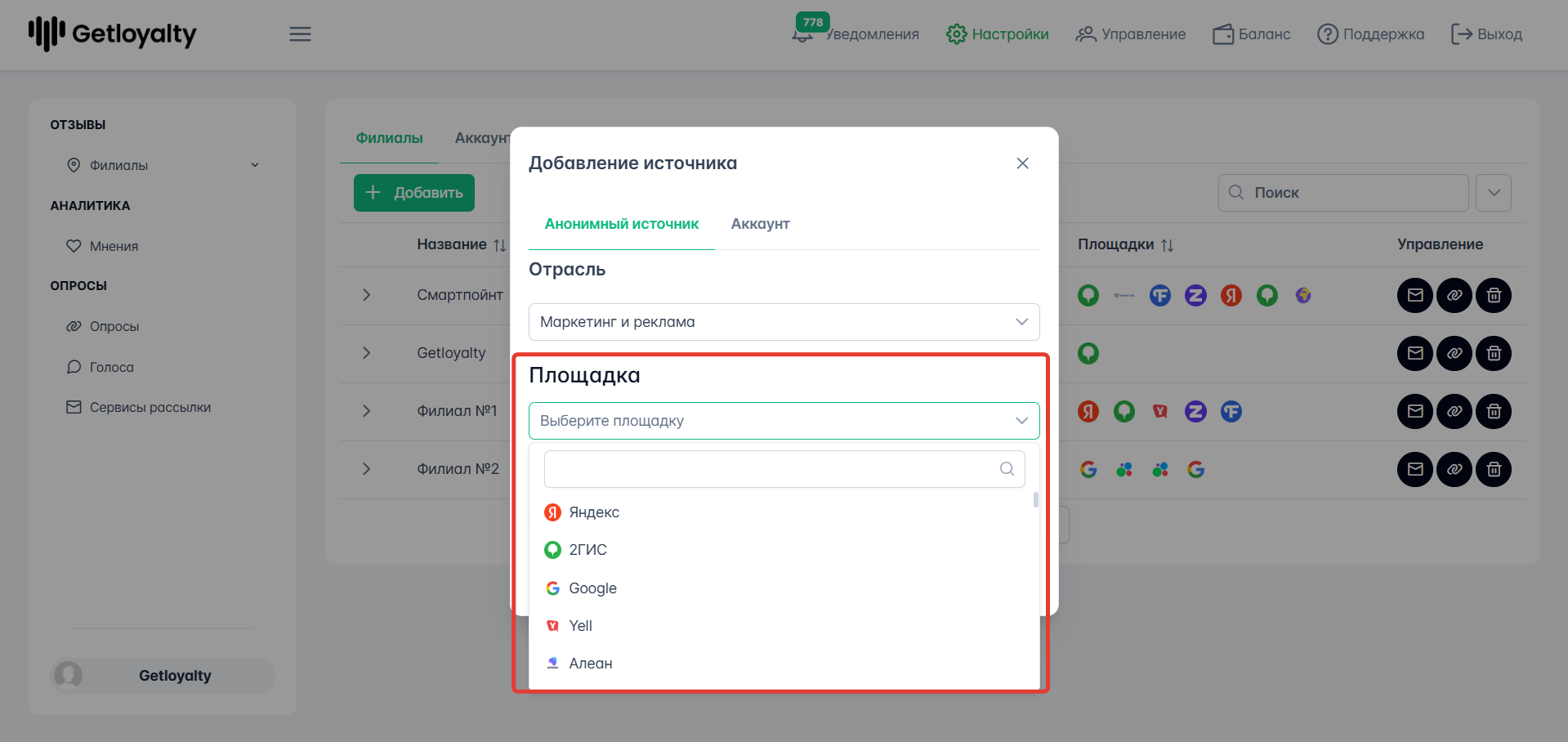Delete Филиал №2 with the trash icon
1568x742 pixels.
[1494, 469]
